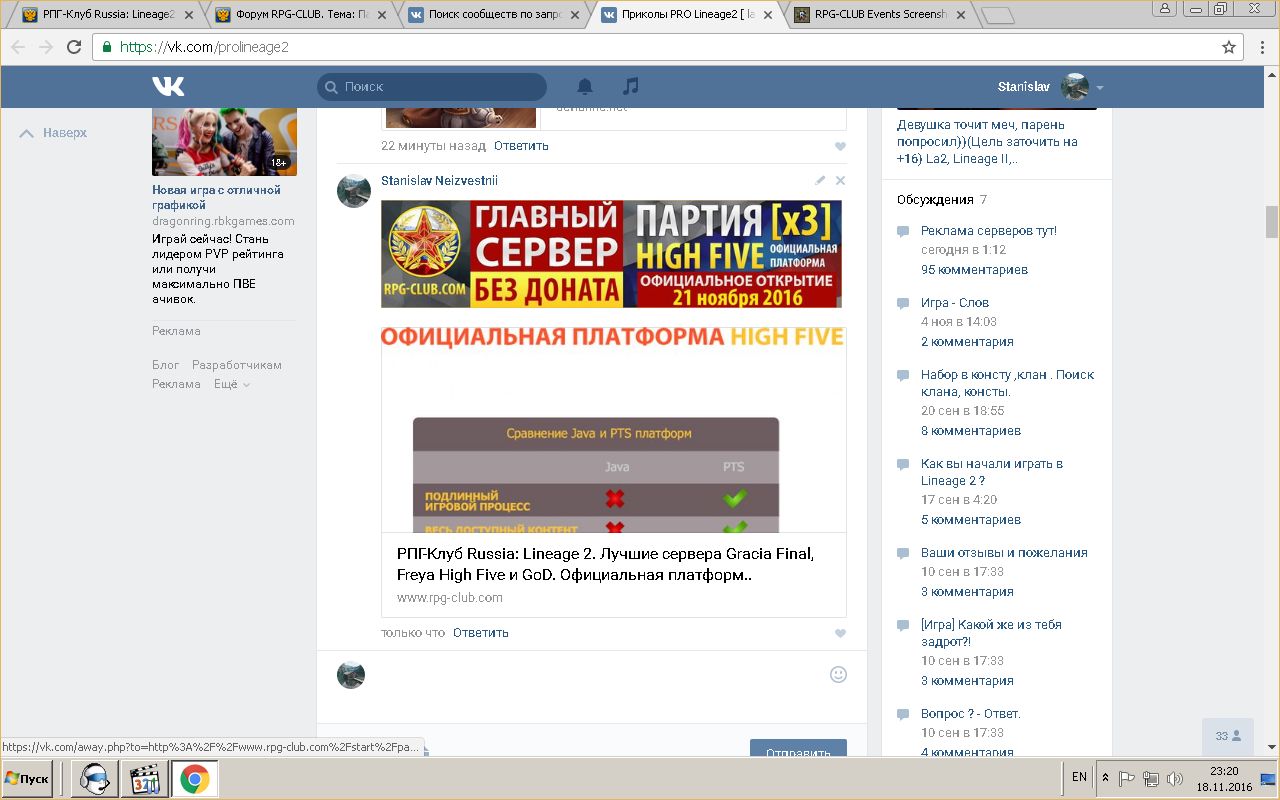Image resolution: width=1280 pixels, height=800 pixels.
Task: Open the headset app in the taskbar
Action: [96, 779]
